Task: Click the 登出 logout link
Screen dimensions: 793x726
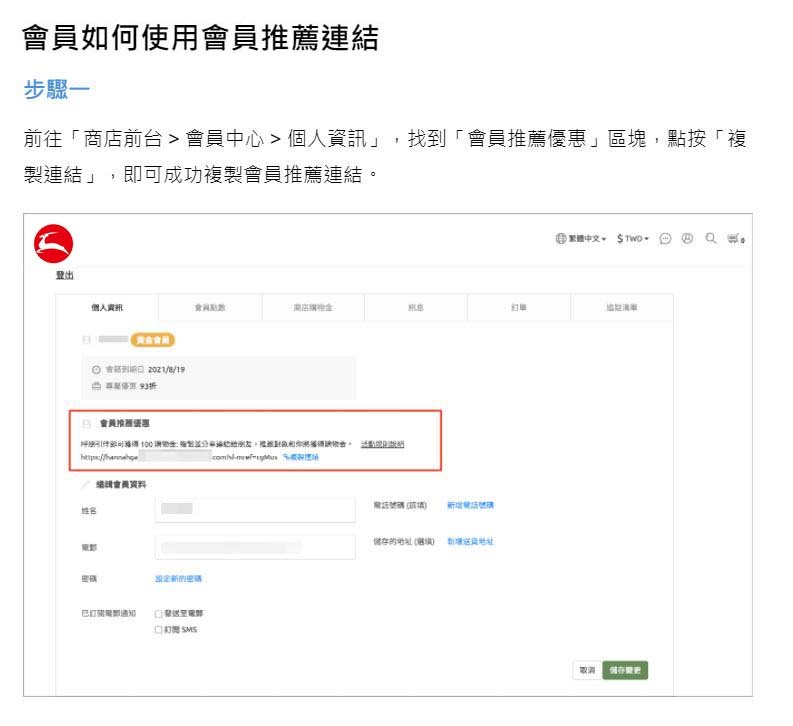Action: coord(64,276)
